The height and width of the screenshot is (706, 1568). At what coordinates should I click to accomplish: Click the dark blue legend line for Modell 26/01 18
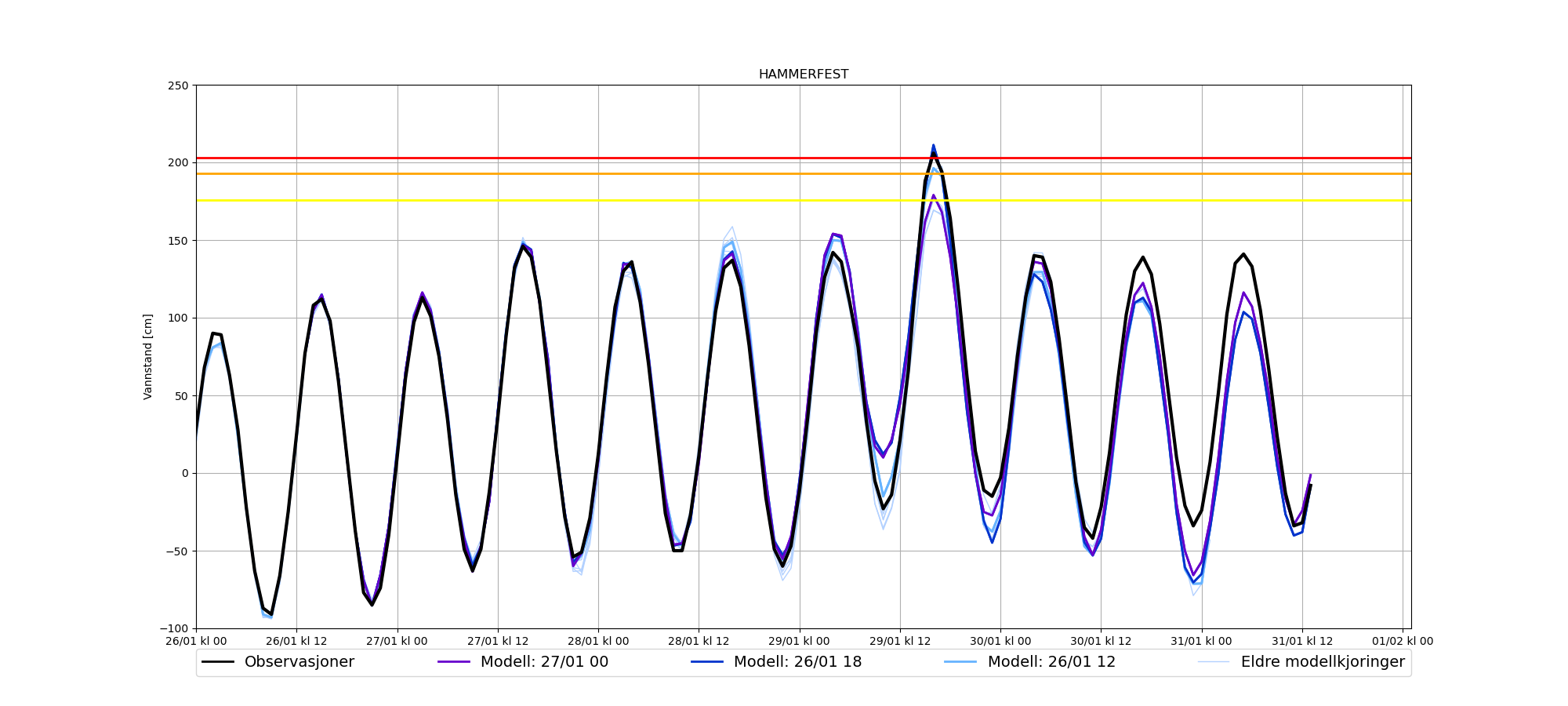click(707, 662)
